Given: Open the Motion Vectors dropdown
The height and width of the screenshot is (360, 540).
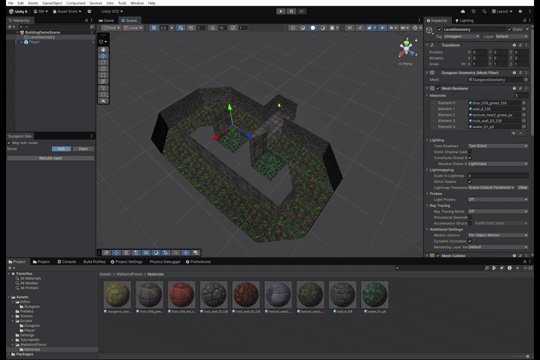Looking at the screenshot, I should tap(498, 235).
